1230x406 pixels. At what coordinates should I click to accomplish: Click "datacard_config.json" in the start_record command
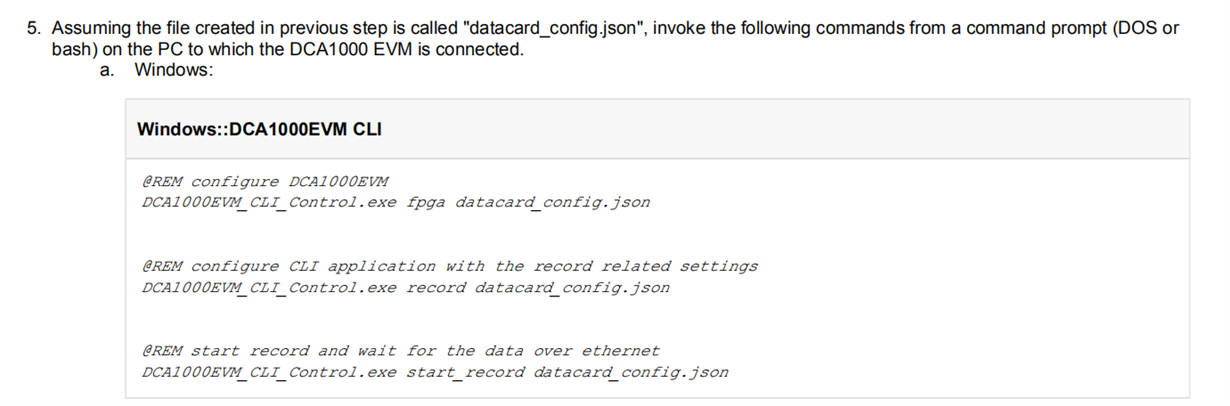[631, 372]
